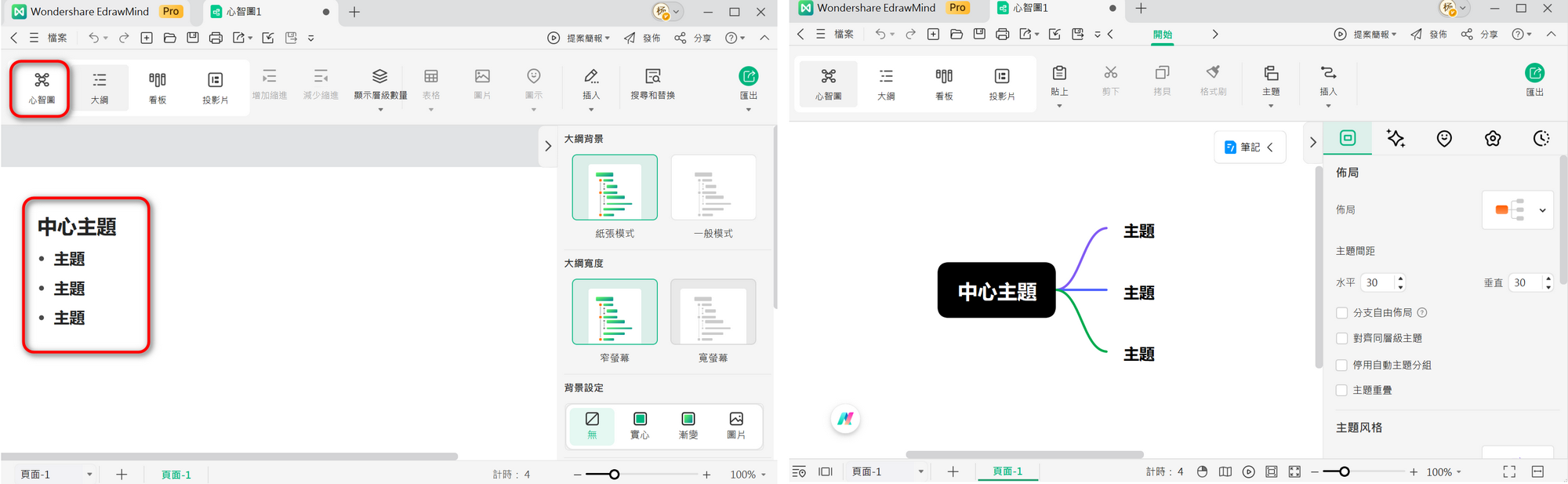Open 檔案 menu in left window

tap(57, 38)
